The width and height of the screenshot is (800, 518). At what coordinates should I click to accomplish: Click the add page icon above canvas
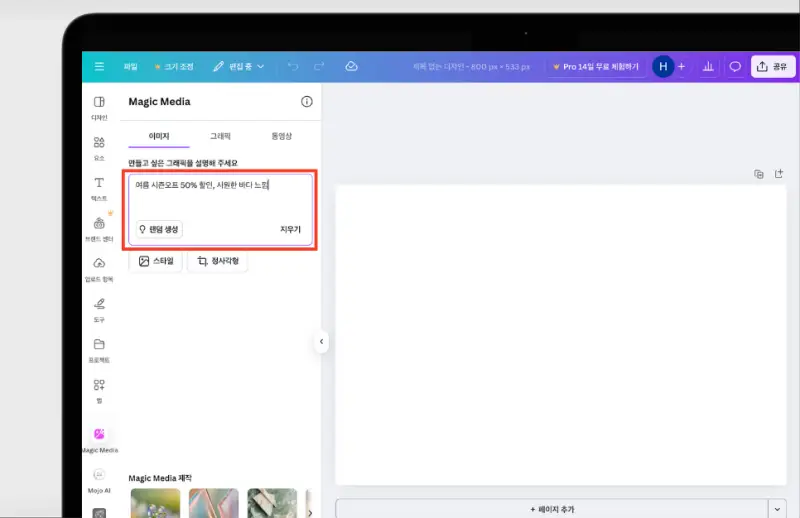pyautogui.click(x=779, y=174)
